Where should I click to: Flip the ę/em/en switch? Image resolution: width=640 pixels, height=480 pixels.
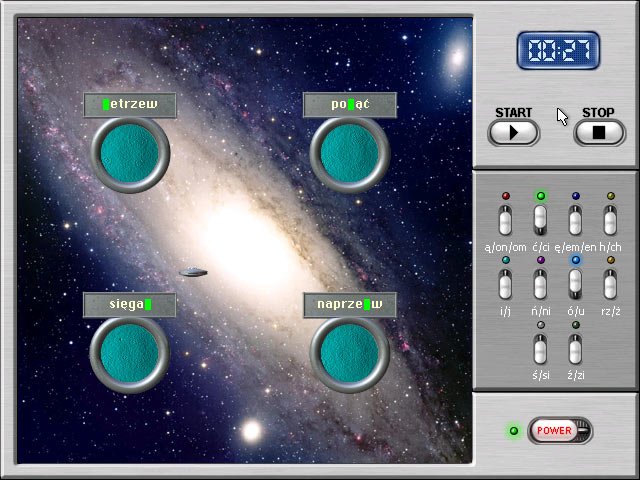point(575,220)
